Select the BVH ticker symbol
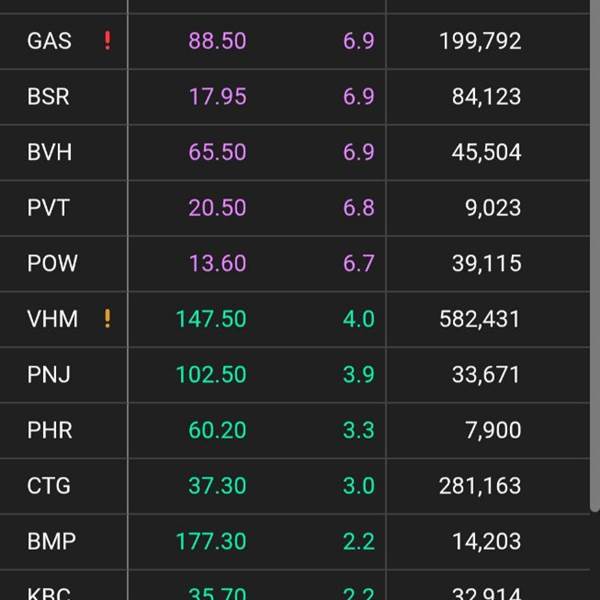The height and width of the screenshot is (600, 600). (x=50, y=152)
